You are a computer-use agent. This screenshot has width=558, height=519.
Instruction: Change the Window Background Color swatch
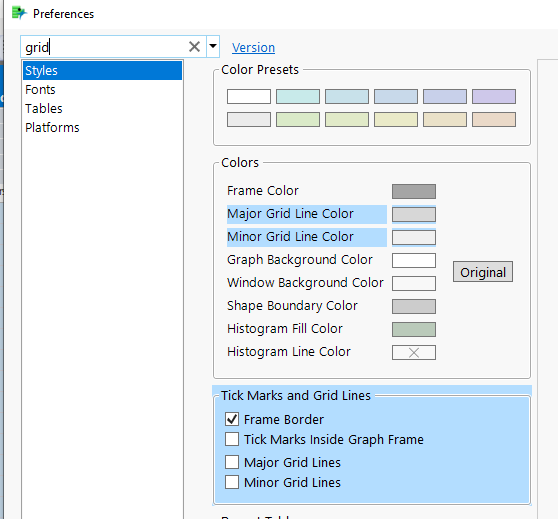[414, 283]
